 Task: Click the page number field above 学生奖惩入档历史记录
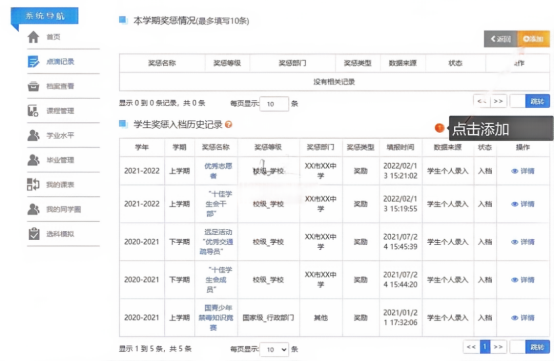coord(518,101)
